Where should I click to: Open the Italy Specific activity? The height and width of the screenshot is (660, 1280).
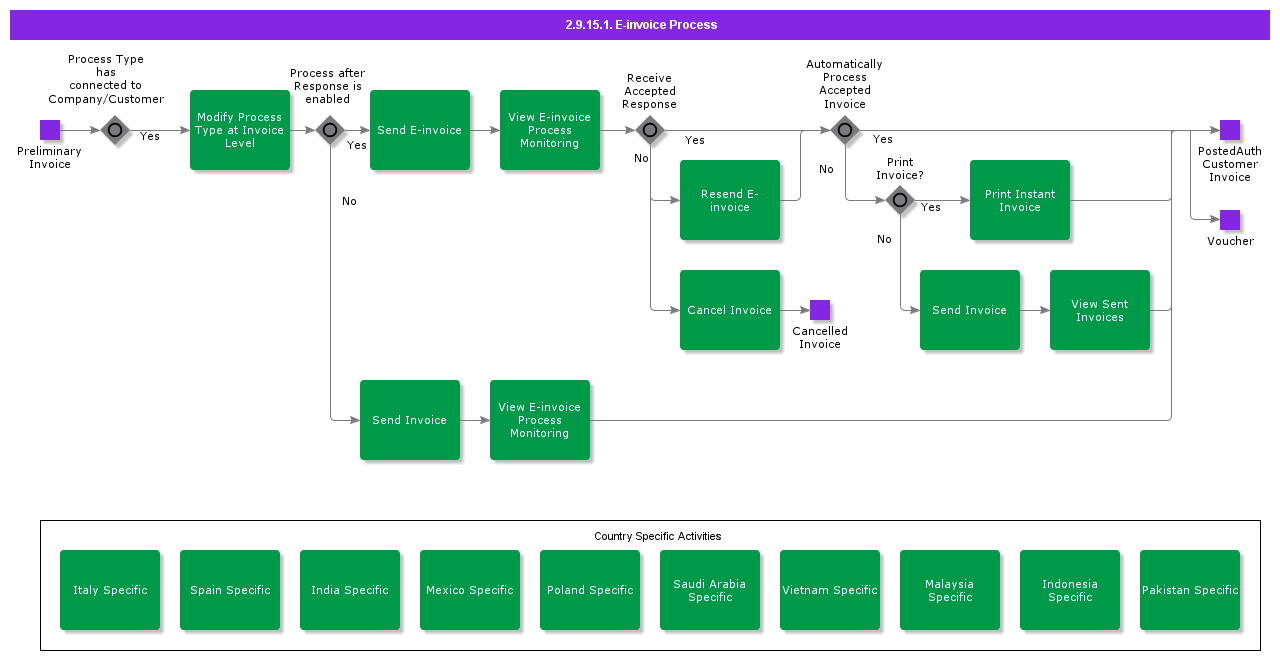click(110, 590)
